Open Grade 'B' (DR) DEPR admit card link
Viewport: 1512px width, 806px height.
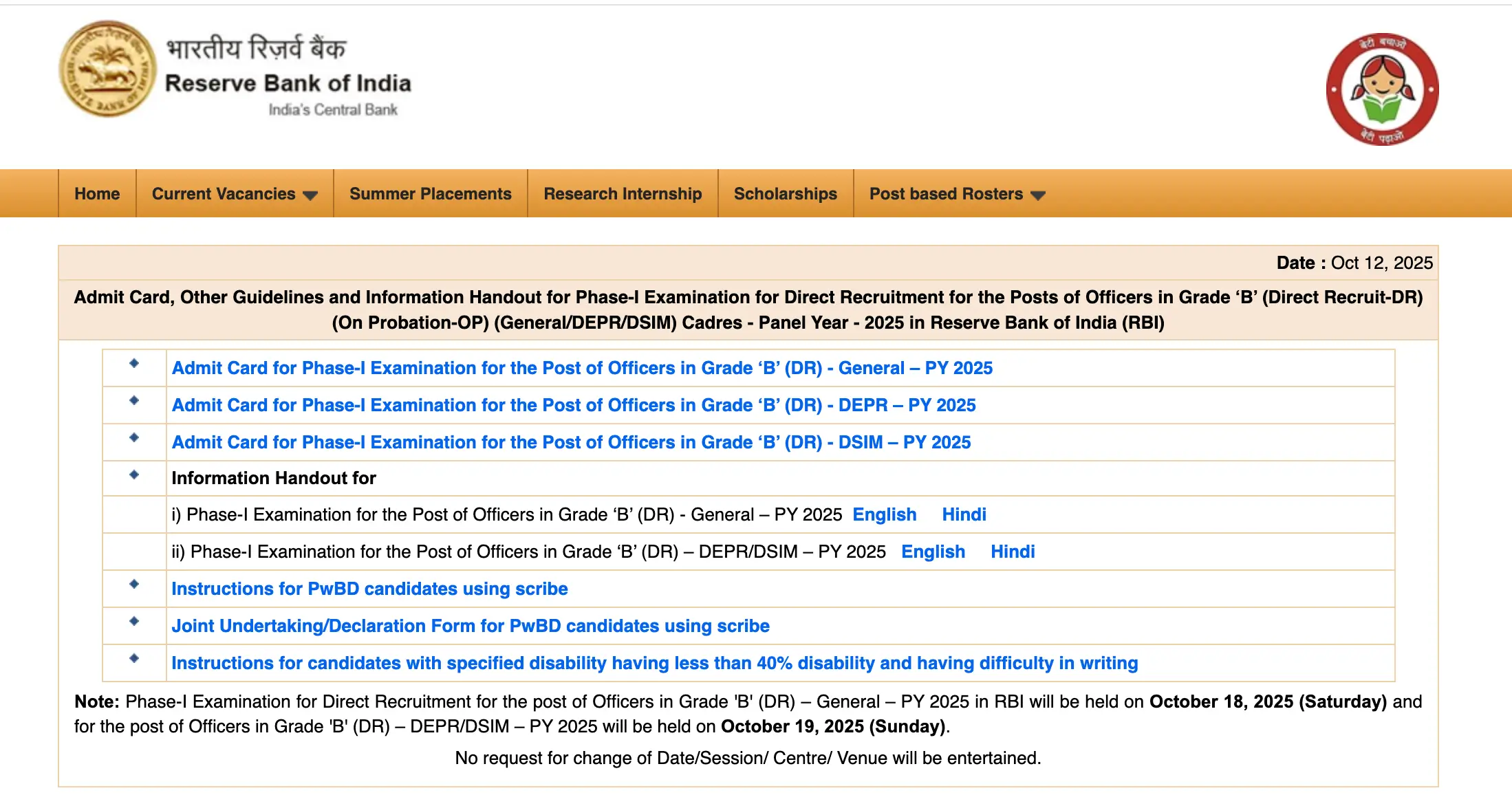coord(574,405)
